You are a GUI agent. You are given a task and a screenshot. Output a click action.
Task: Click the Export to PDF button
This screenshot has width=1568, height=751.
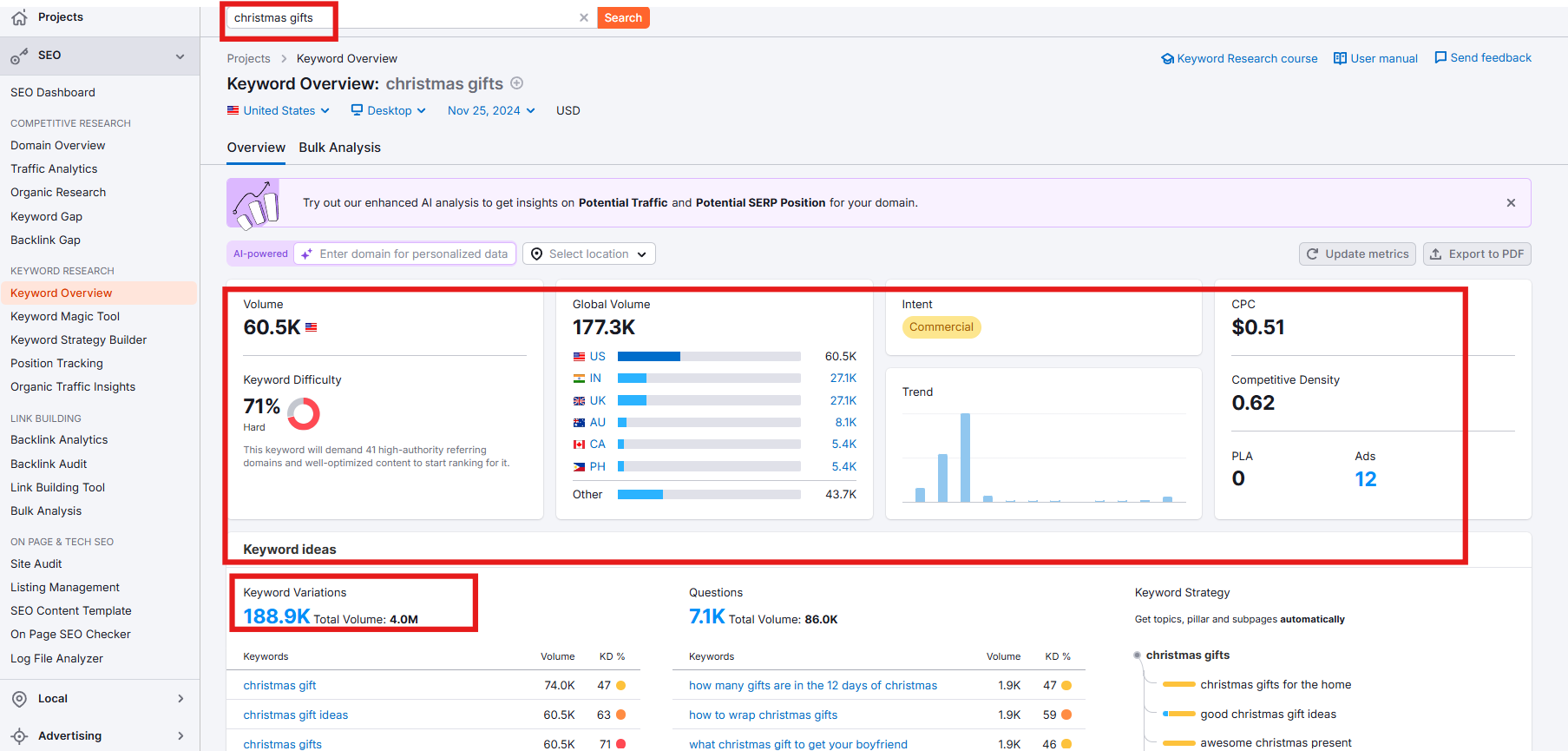1477,254
